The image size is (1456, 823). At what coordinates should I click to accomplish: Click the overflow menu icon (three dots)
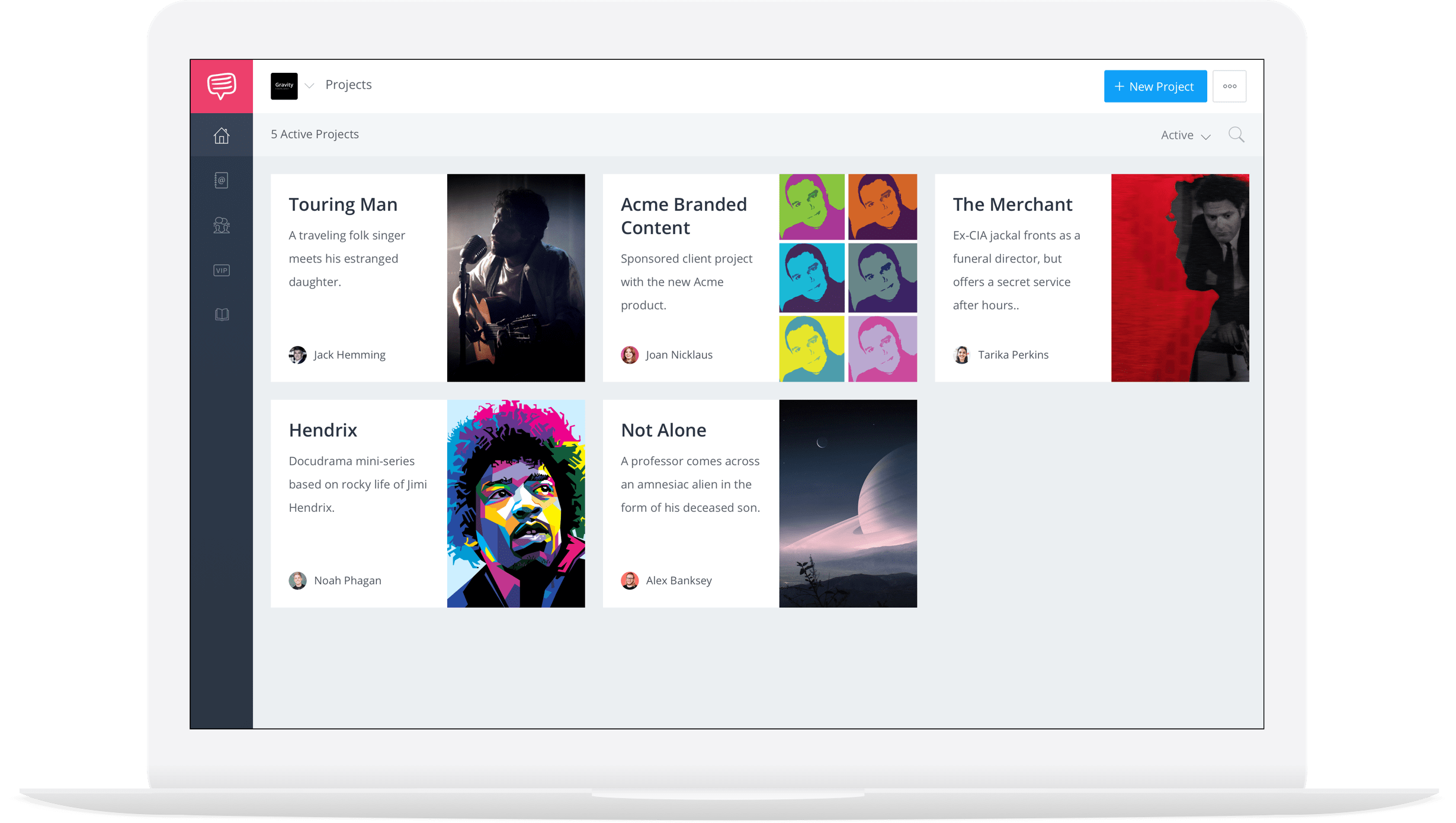point(1231,86)
